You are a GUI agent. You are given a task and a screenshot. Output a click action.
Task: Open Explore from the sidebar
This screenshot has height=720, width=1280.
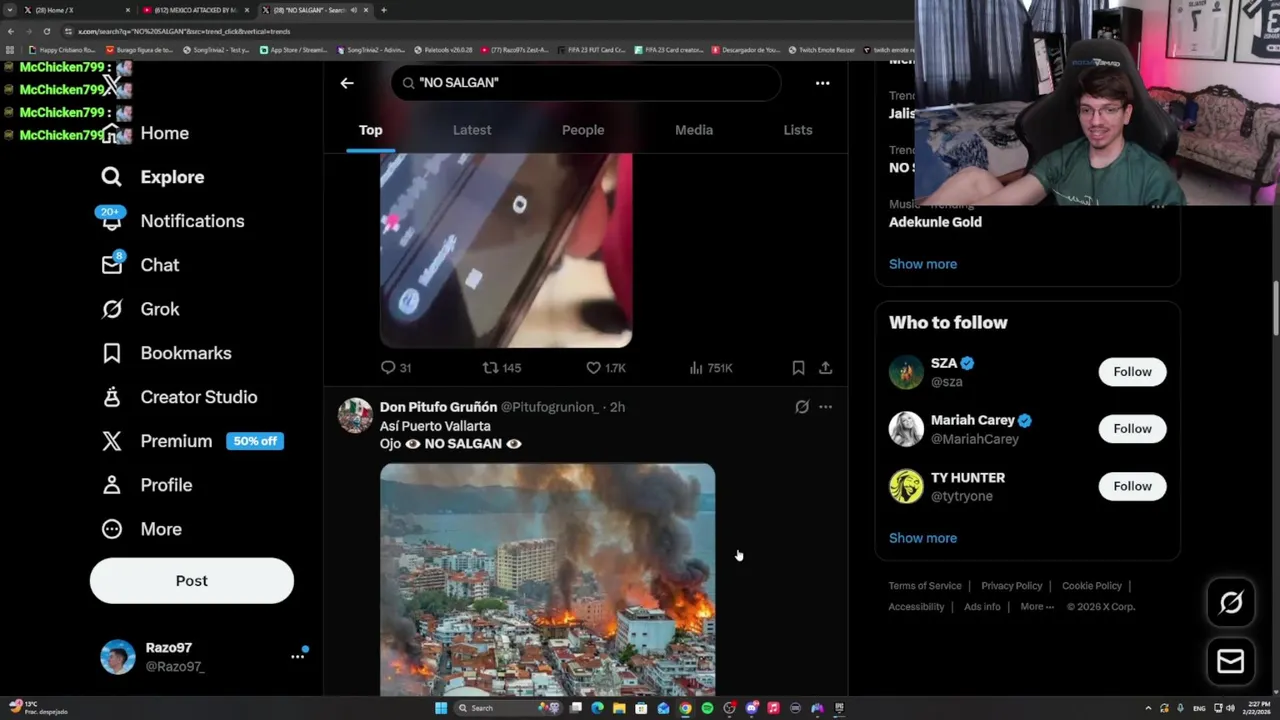tap(152, 177)
